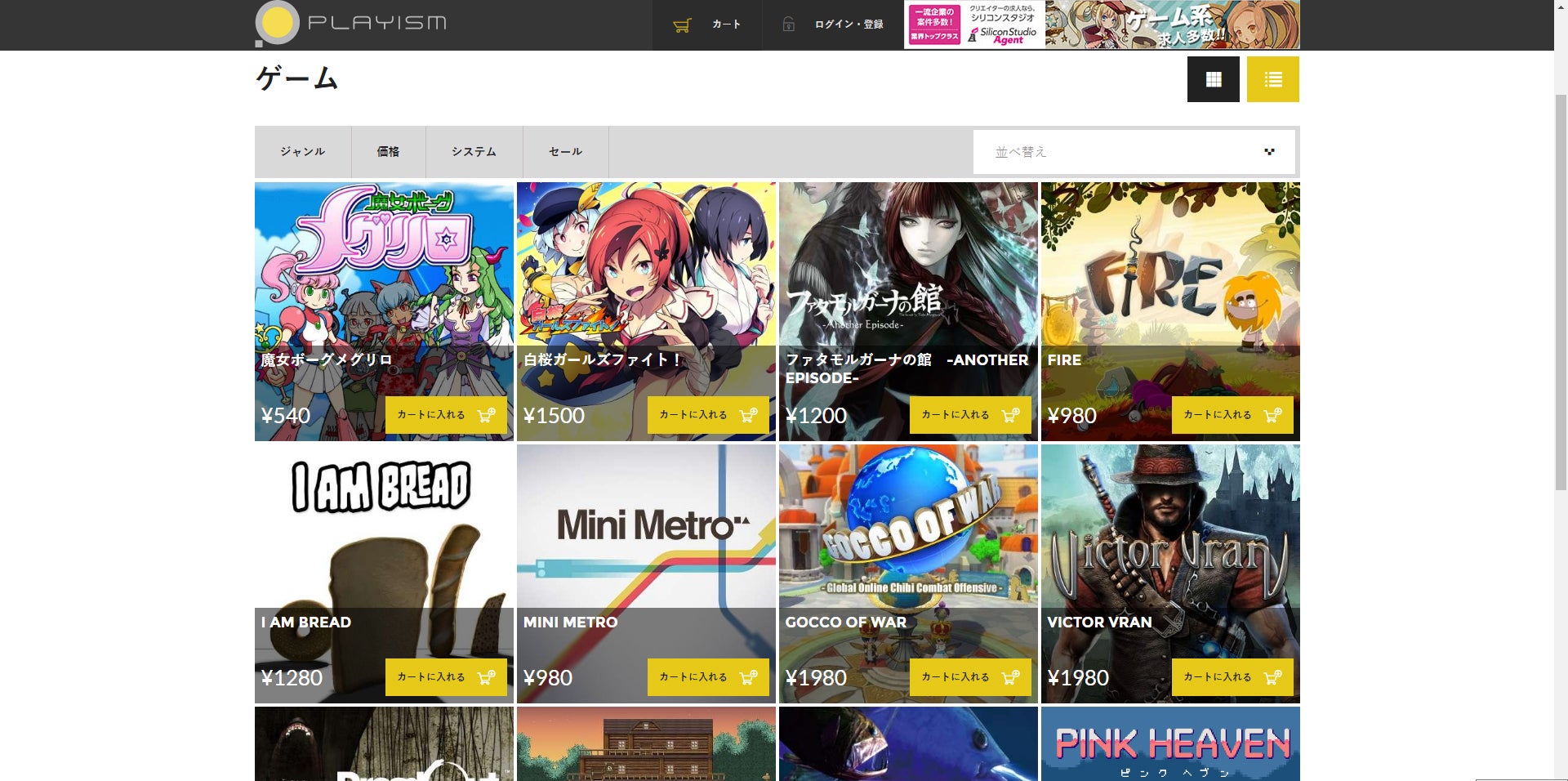1568x781 pixels.
Task: Switch to grid view layout
Action: [1213, 79]
